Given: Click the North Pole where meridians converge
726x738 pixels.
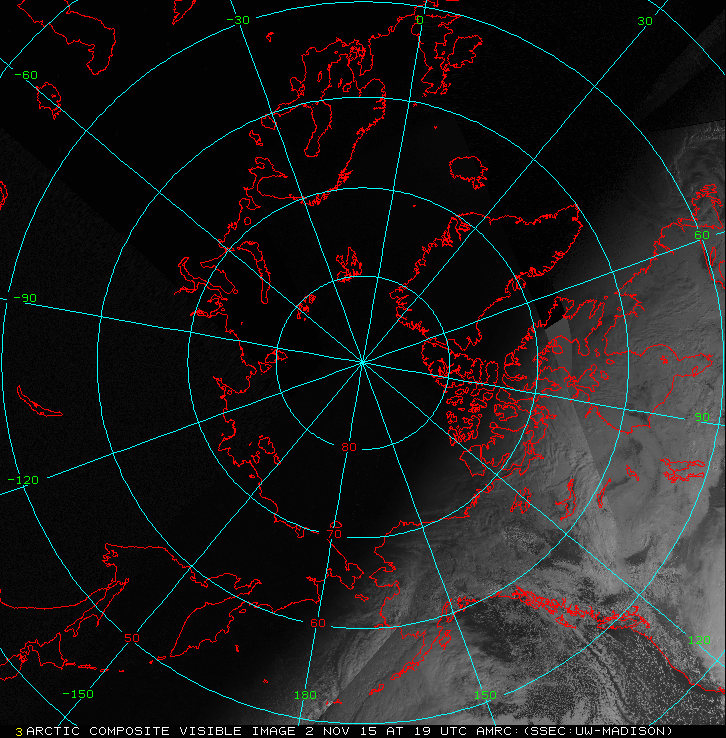Looking at the screenshot, I should pyautogui.click(x=362, y=362).
